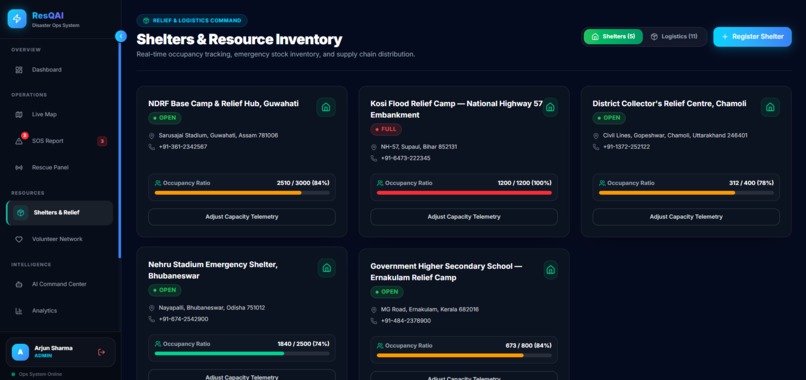The width and height of the screenshot is (806, 380).
Task: Click the Live Map icon
Action: (x=19, y=115)
